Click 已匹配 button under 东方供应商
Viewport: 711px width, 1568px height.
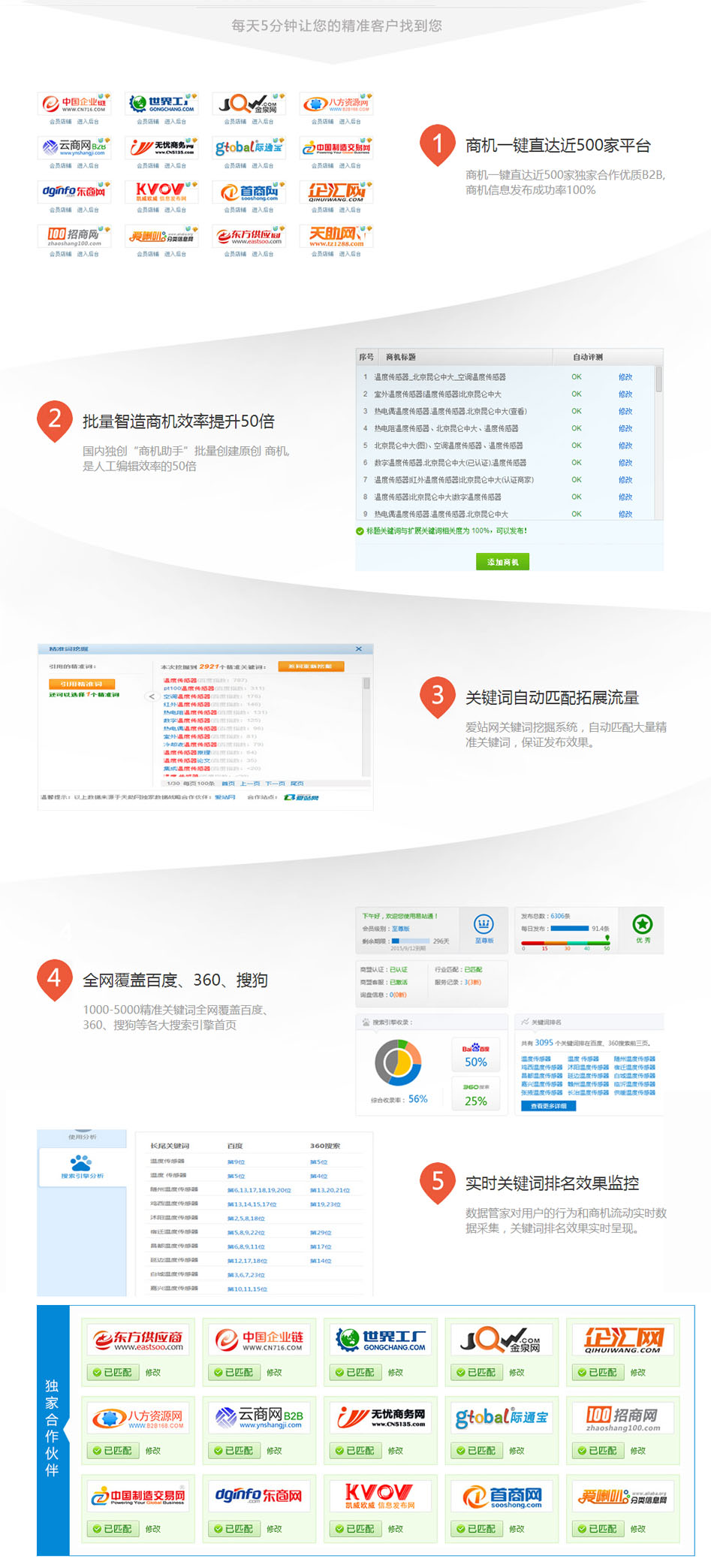coord(113,1373)
